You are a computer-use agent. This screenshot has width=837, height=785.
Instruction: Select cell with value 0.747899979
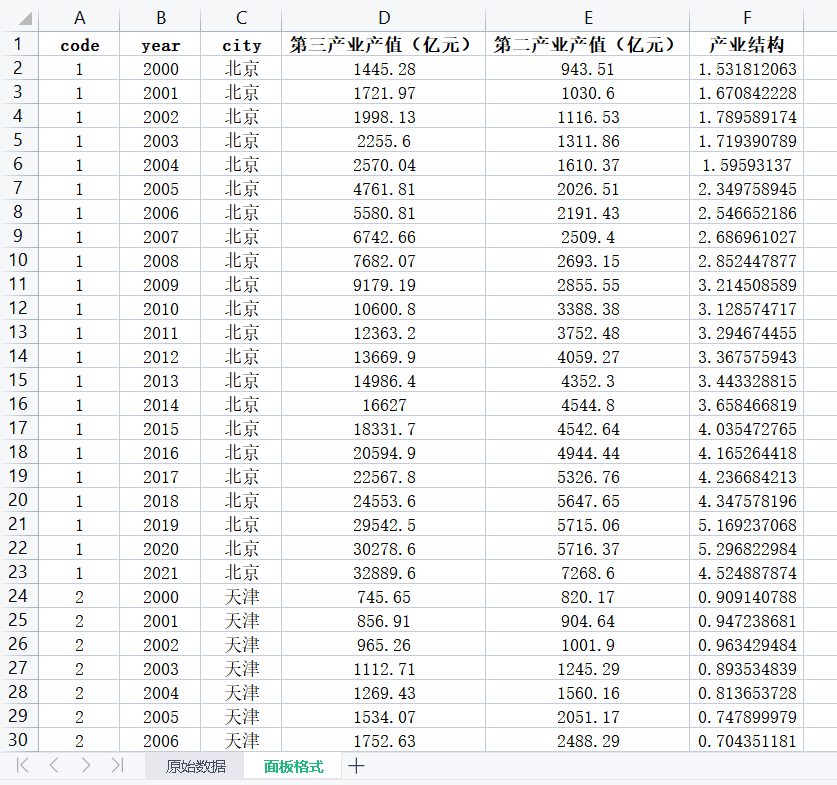(747, 717)
